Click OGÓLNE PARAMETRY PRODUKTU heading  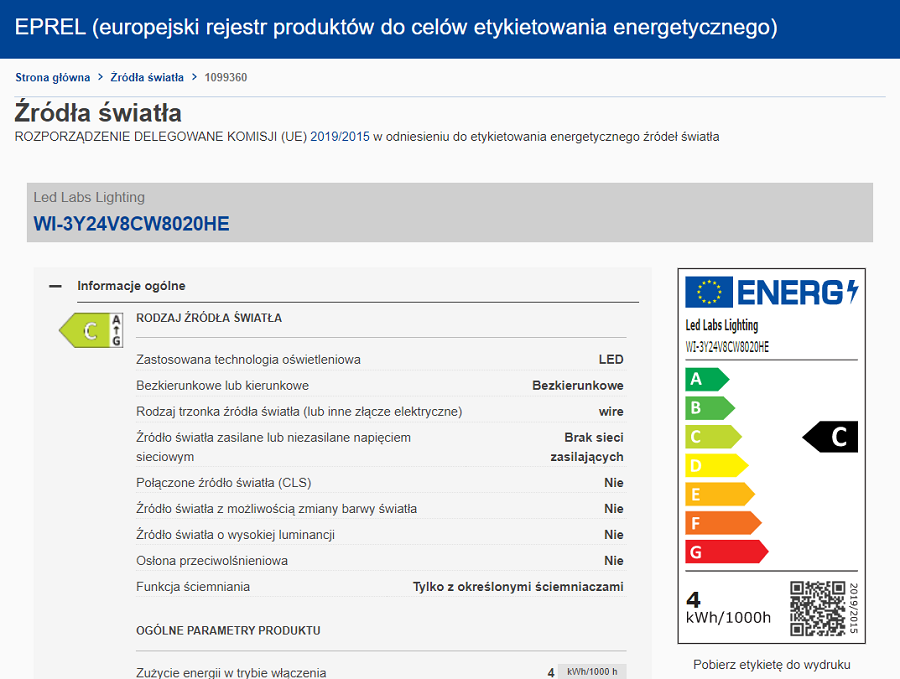click(228, 630)
